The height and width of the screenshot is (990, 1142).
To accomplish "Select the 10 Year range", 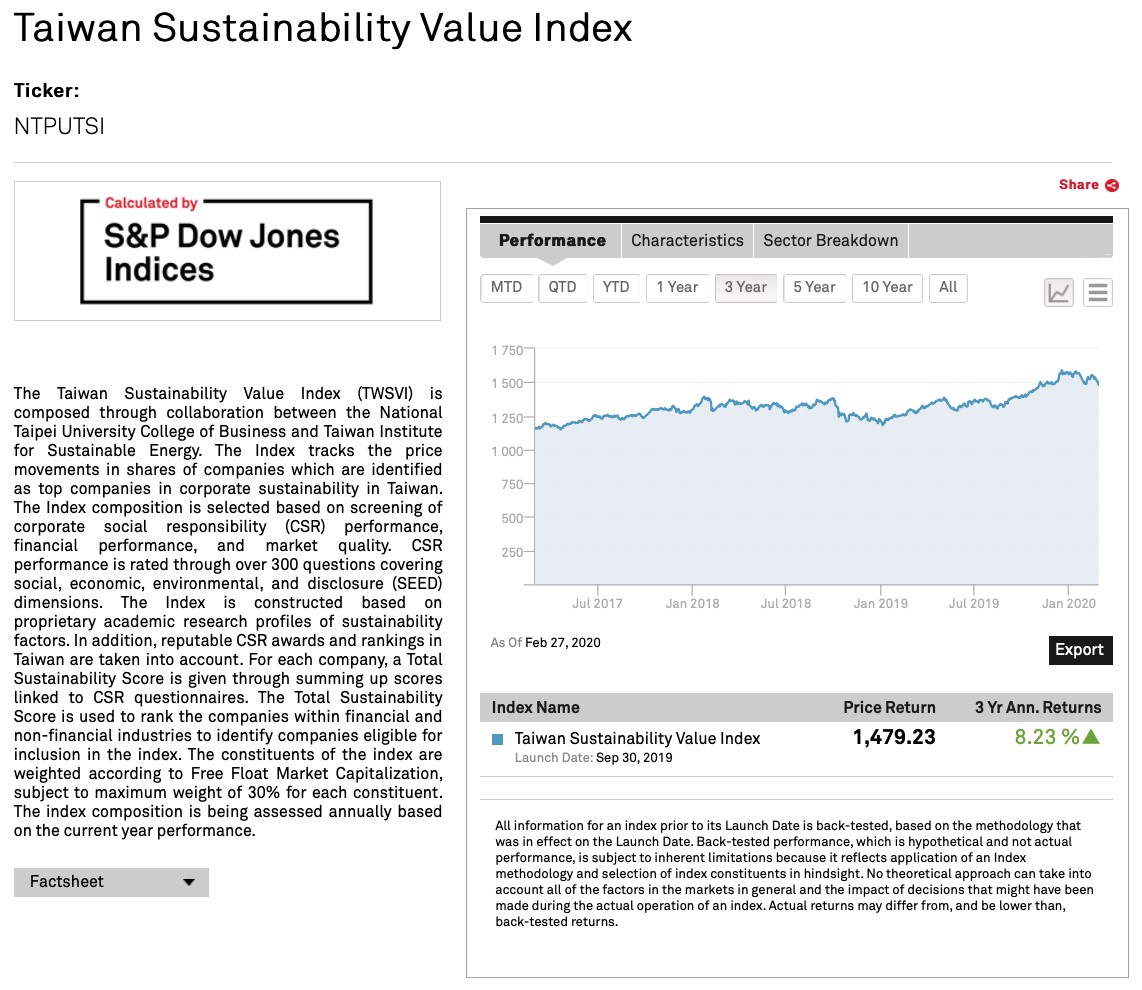I will pyautogui.click(x=887, y=287).
